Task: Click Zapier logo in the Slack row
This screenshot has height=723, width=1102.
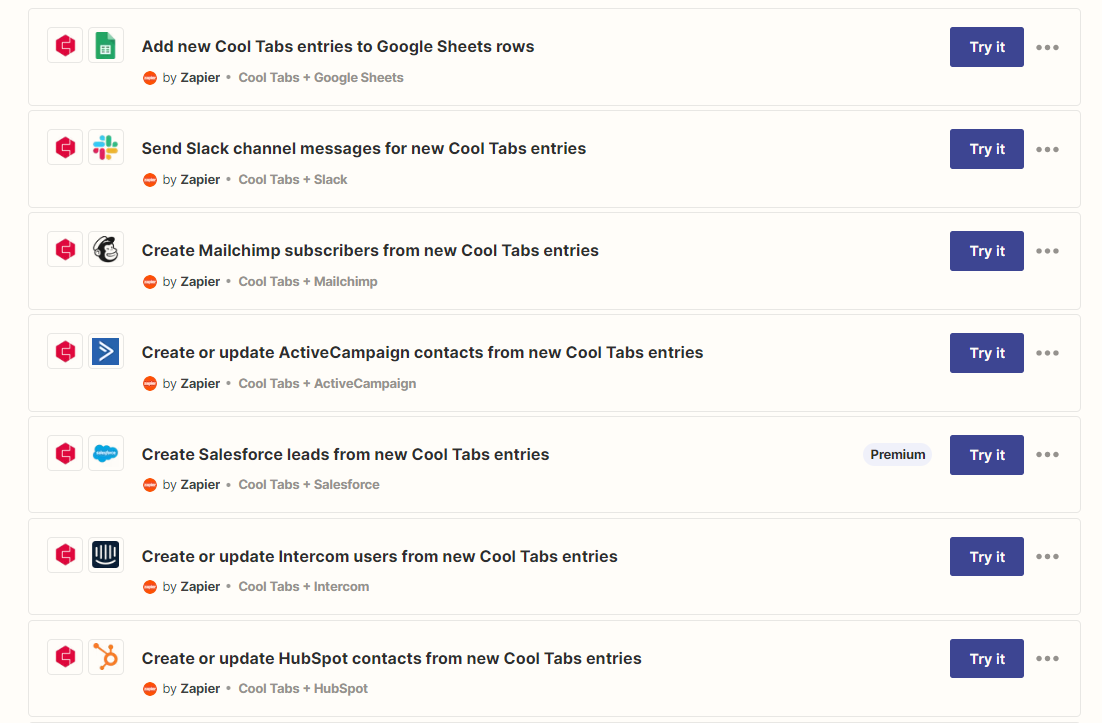Action: coord(150,180)
